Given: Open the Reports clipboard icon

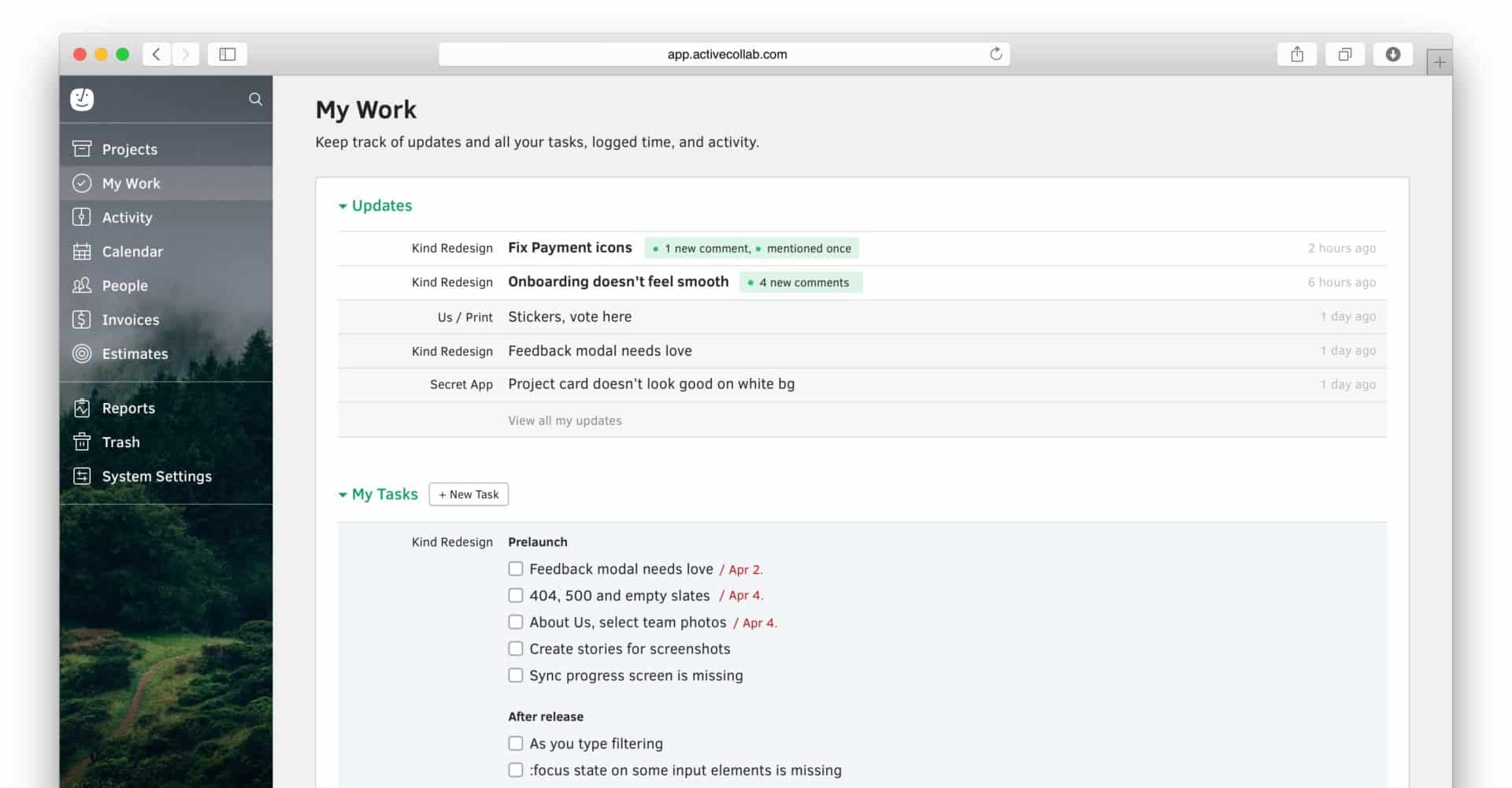Looking at the screenshot, I should (83, 408).
